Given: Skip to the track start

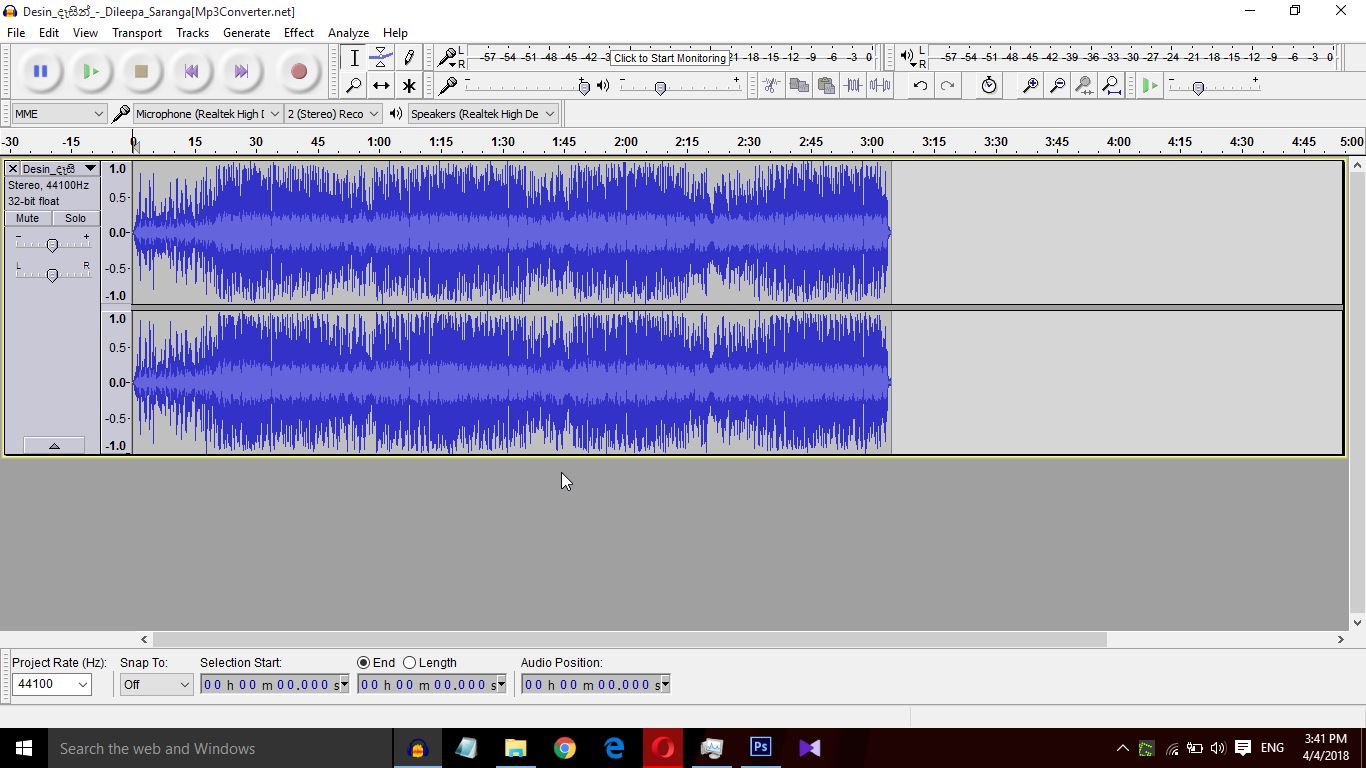Looking at the screenshot, I should pyautogui.click(x=191, y=71).
